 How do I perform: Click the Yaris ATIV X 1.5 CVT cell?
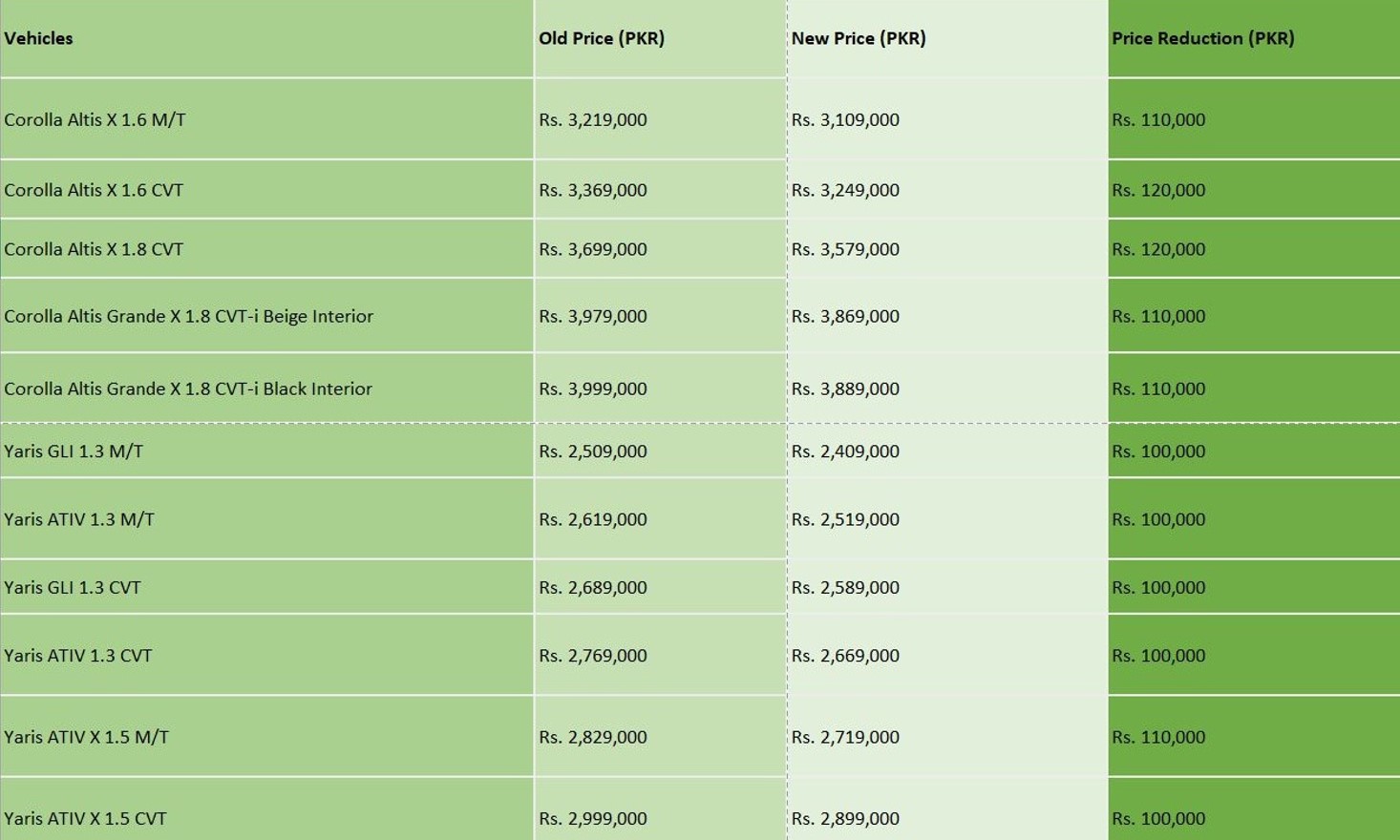[266, 809]
